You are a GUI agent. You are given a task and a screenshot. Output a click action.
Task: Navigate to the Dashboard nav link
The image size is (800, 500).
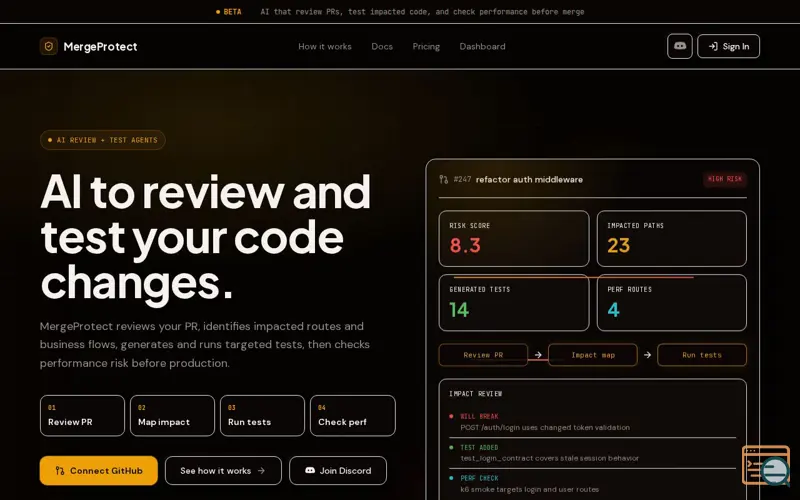[x=482, y=46]
